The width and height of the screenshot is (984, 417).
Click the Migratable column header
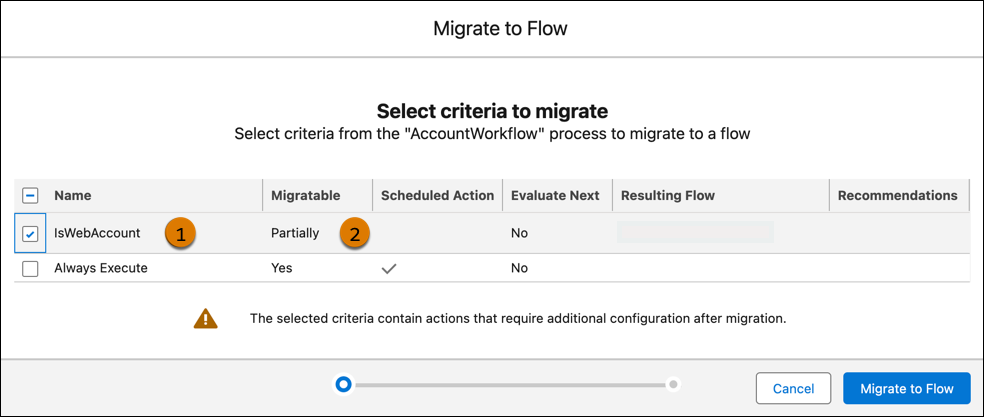pos(305,196)
